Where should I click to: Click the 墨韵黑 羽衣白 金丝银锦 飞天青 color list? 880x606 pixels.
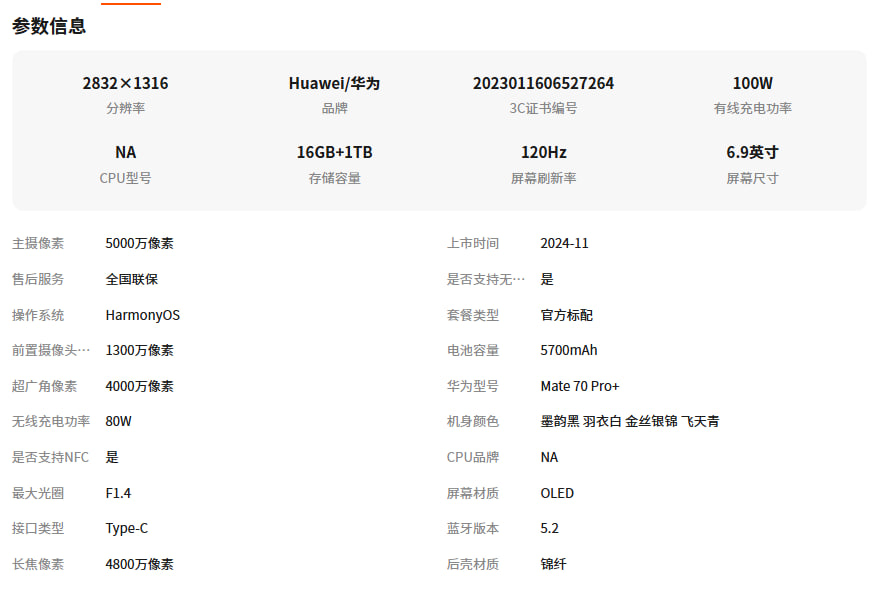point(629,421)
